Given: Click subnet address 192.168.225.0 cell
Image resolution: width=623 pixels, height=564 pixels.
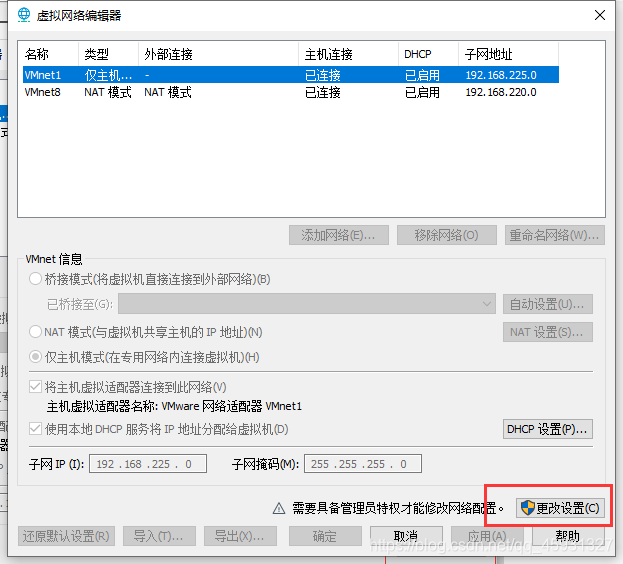Looking at the screenshot, I should coord(501,75).
